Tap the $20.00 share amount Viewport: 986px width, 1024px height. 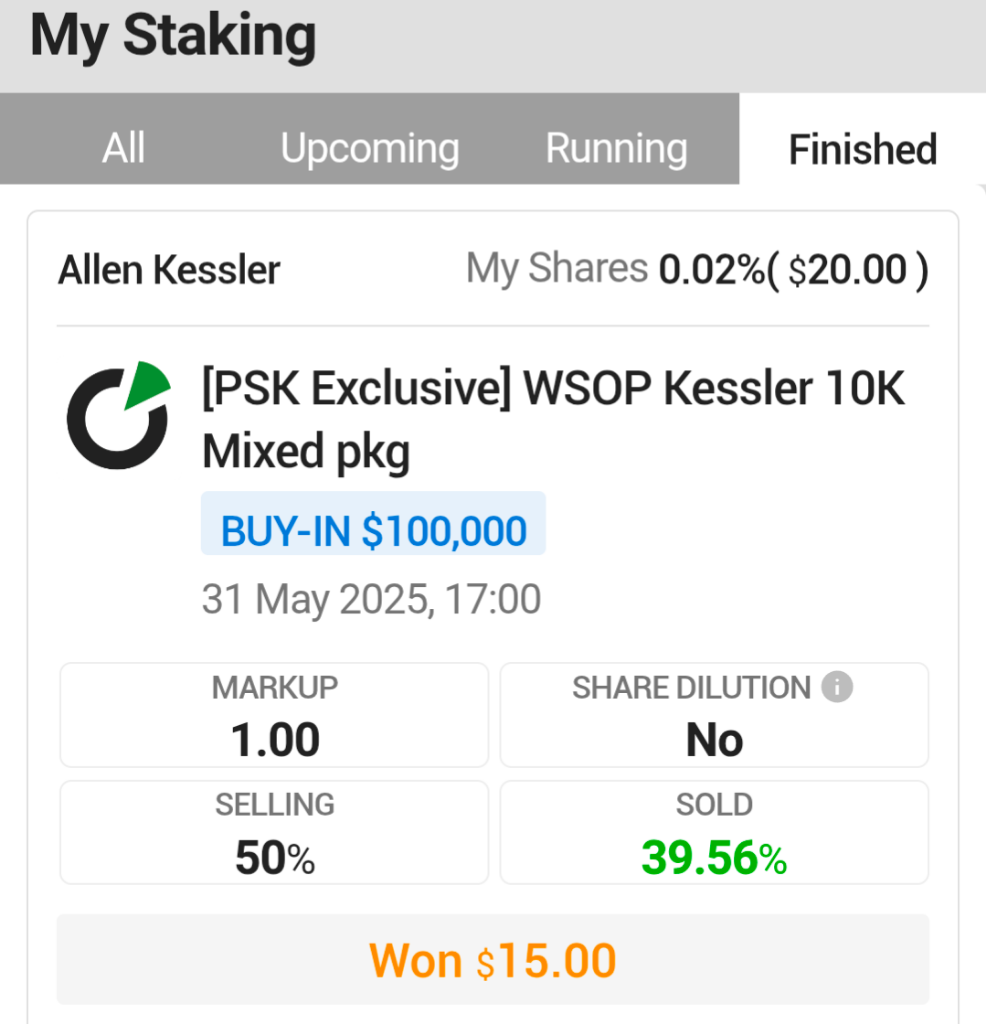[857, 270]
